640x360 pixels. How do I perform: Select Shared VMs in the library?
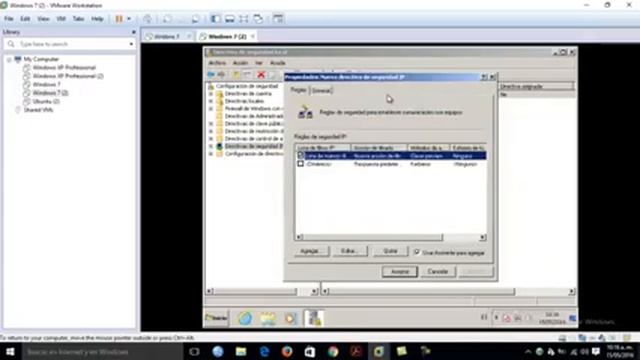pyautogui.click(x=38, y=110)
